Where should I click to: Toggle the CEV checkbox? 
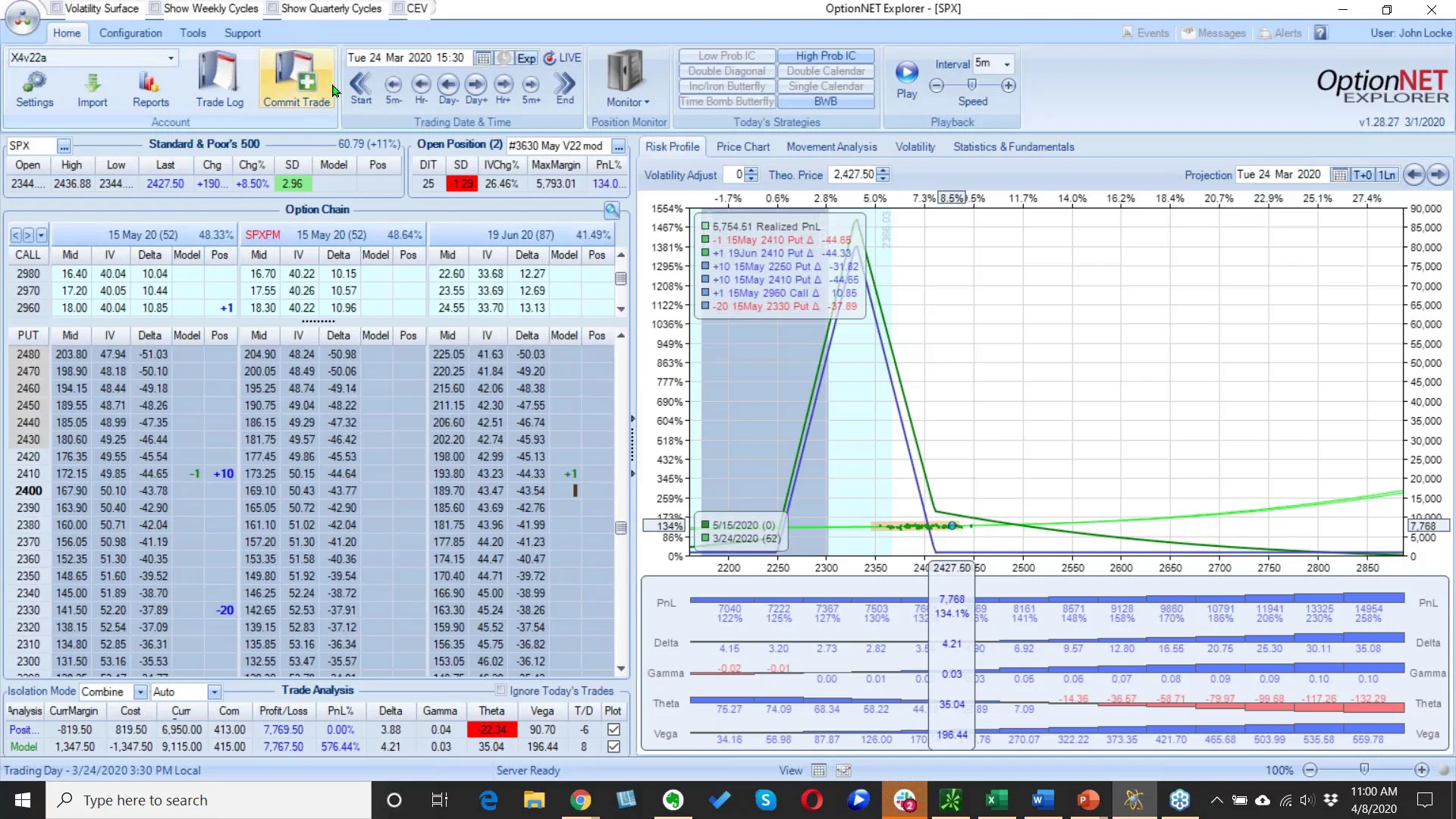(x=398, y=8)
